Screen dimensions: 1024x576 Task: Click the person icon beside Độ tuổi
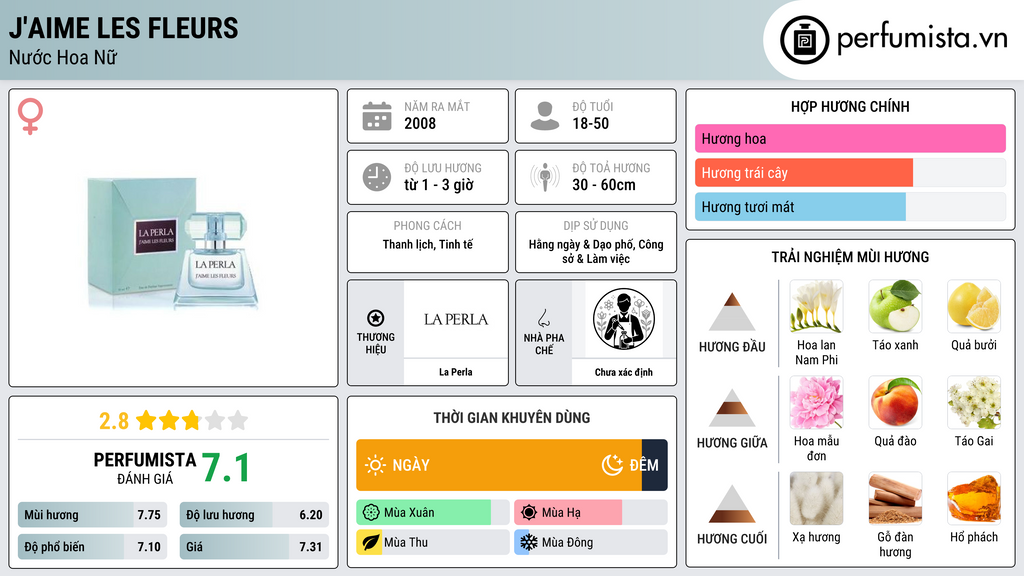pos(545,116)
